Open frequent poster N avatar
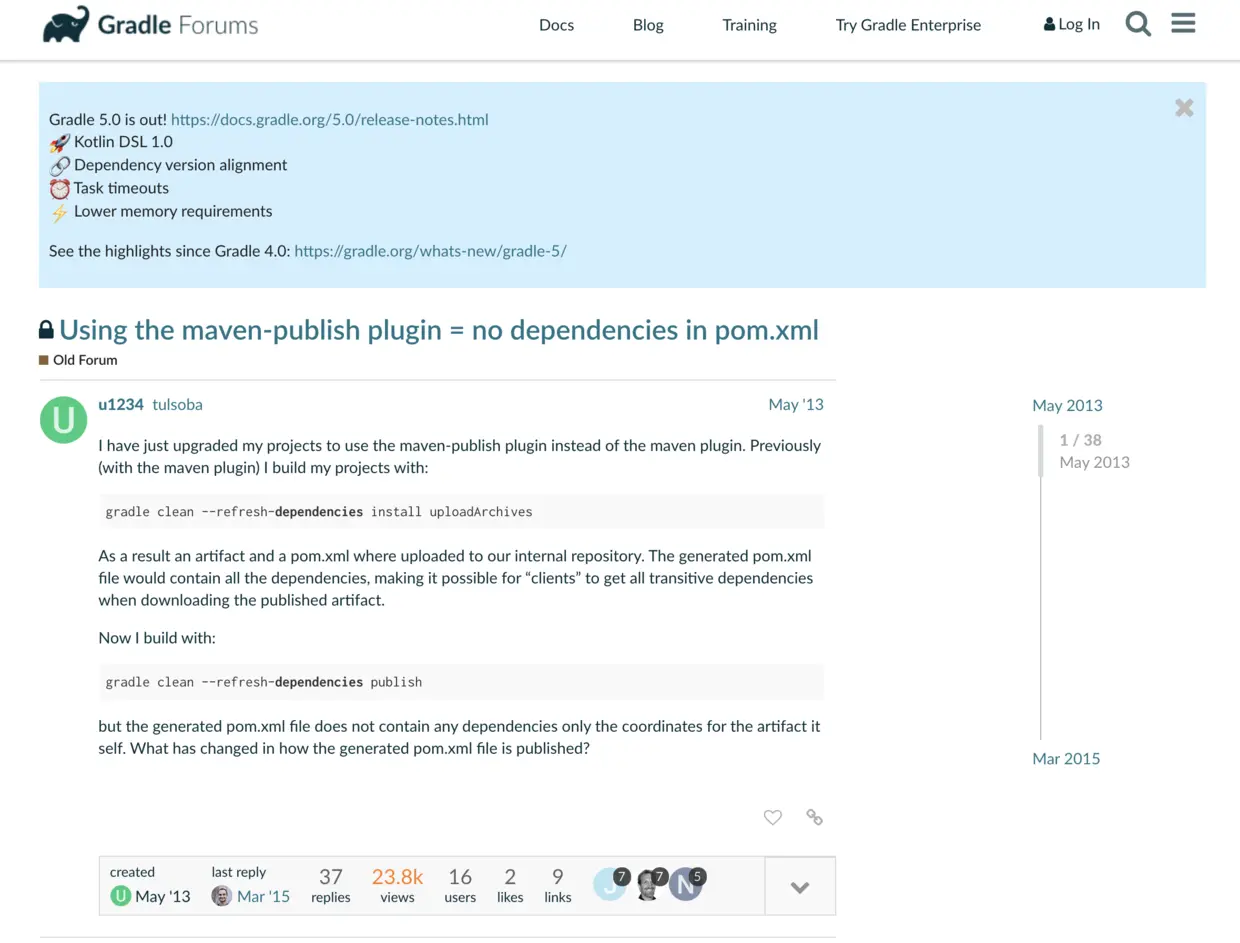The height and width of the screenshot is (943, 1240). coord(685,885)
